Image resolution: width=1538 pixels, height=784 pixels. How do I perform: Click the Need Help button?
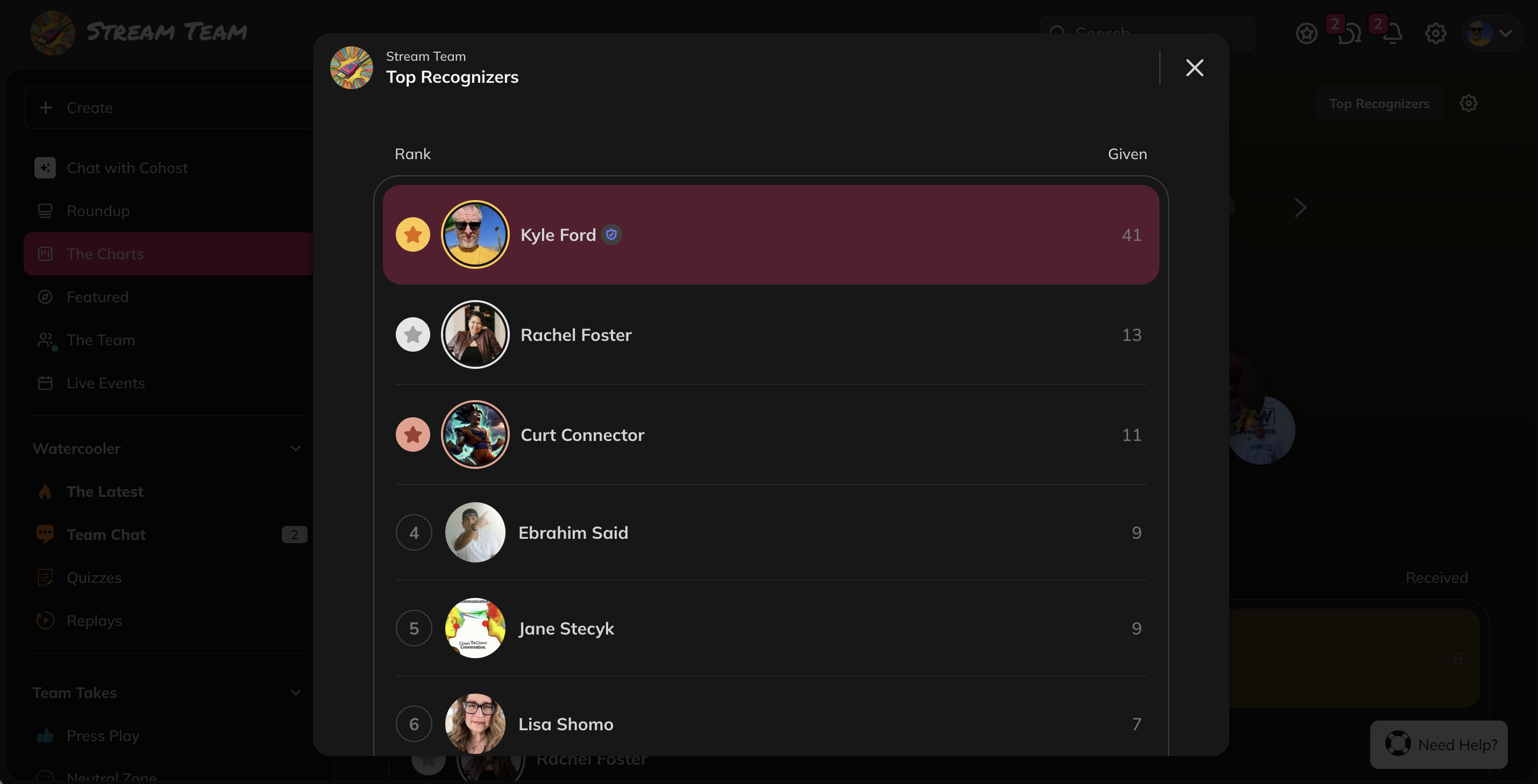click(1439, 745)
